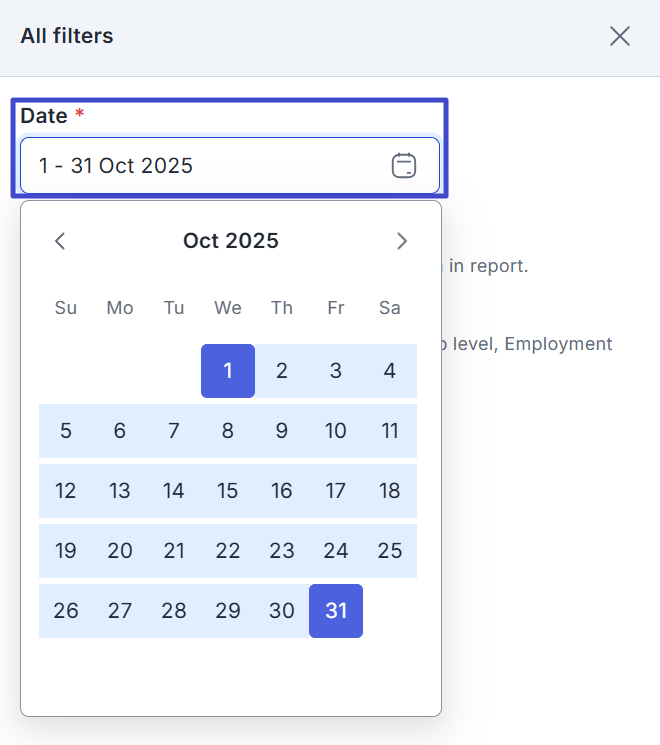Choose October 19 on the calendar

click(66, 551)
